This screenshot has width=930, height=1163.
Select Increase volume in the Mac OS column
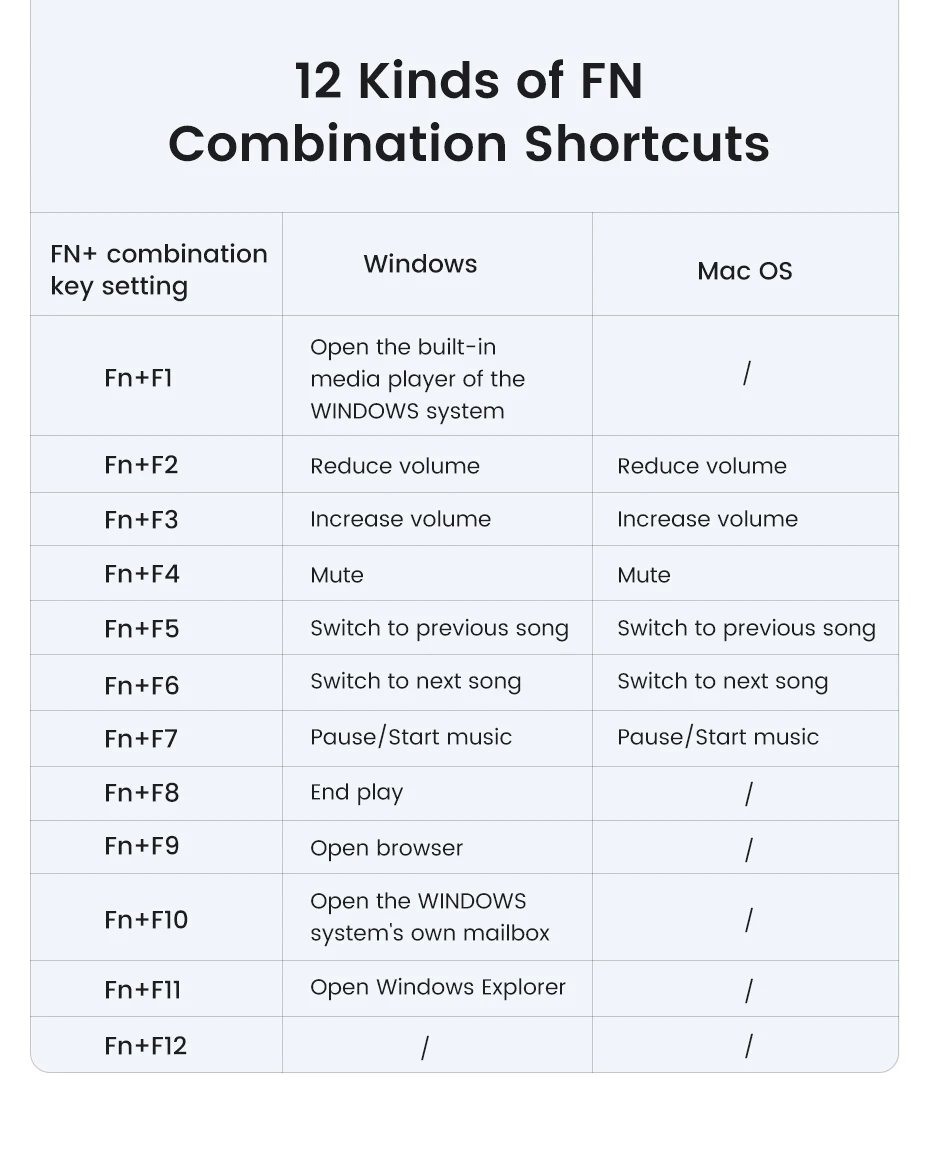(707, 519)
